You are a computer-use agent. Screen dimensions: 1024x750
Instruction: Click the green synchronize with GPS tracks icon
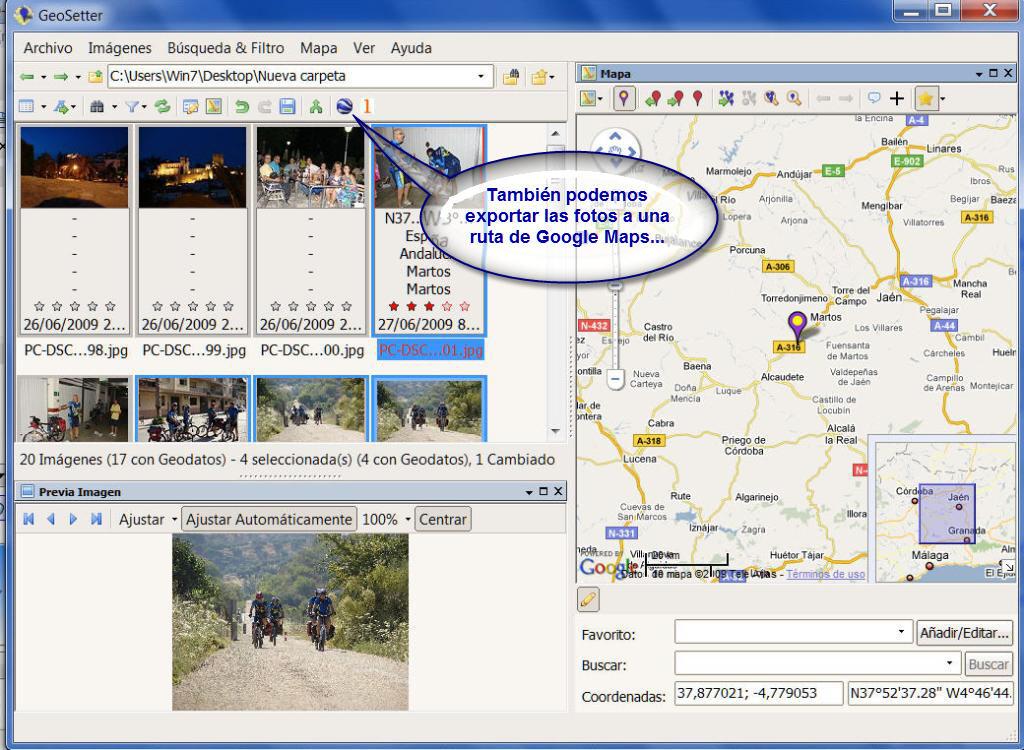tap(316, 106)
